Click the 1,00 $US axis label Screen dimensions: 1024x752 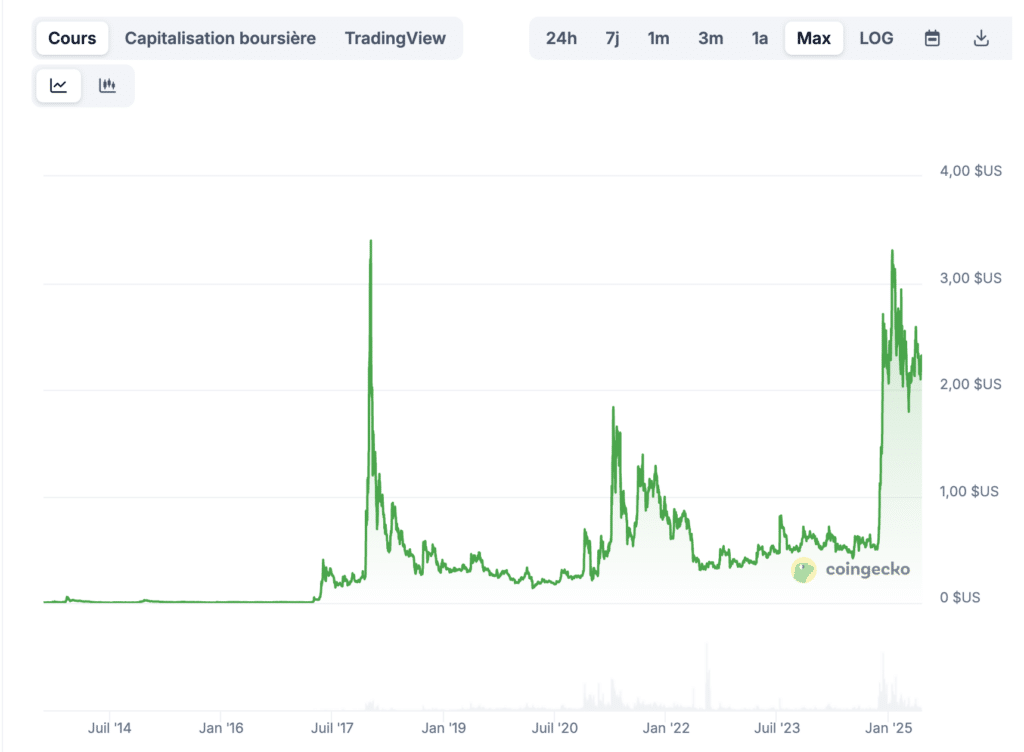click(x=969, y=491)
